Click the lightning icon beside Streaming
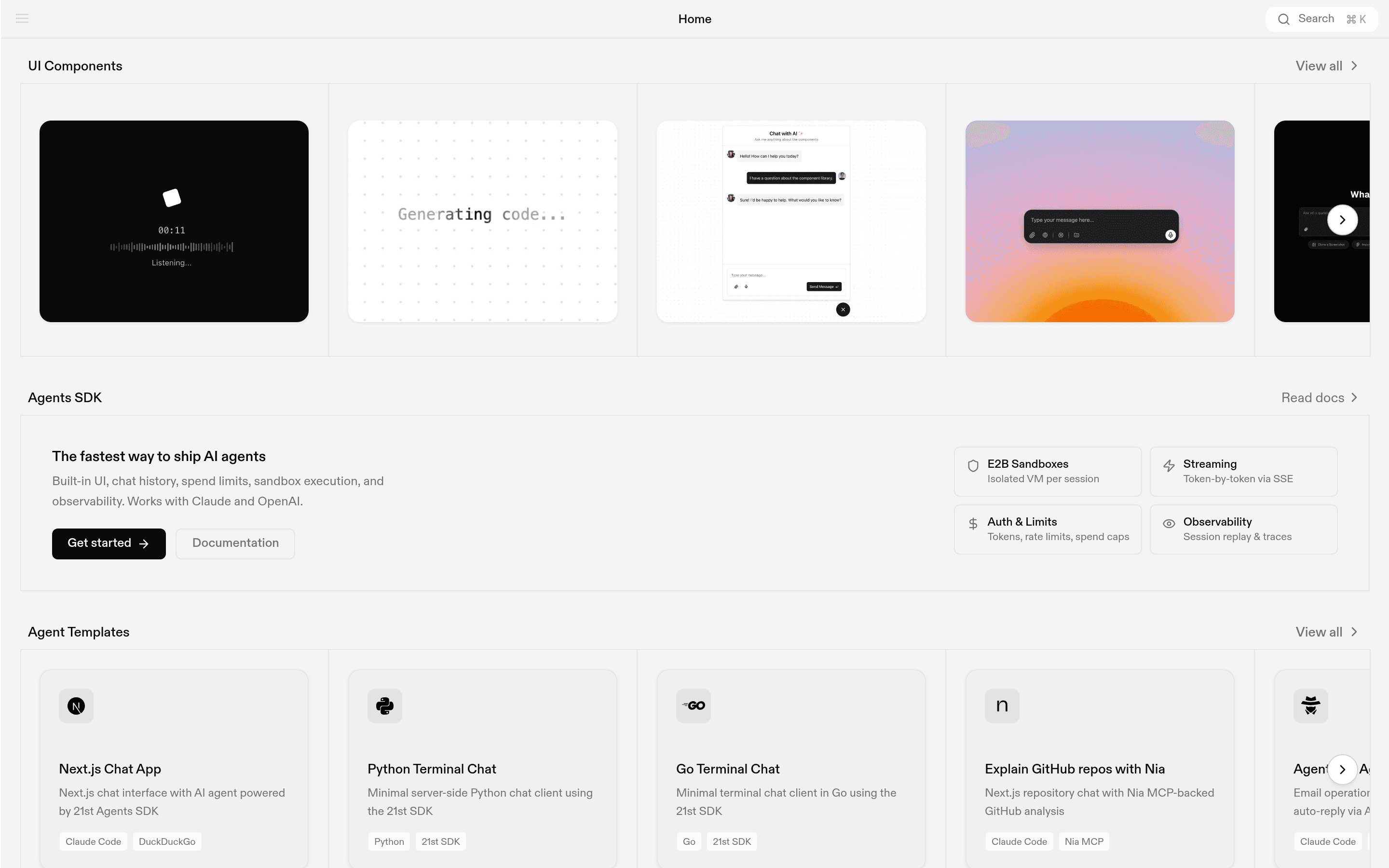Screen dimensions: 1389x868 tap(1169, 465)
